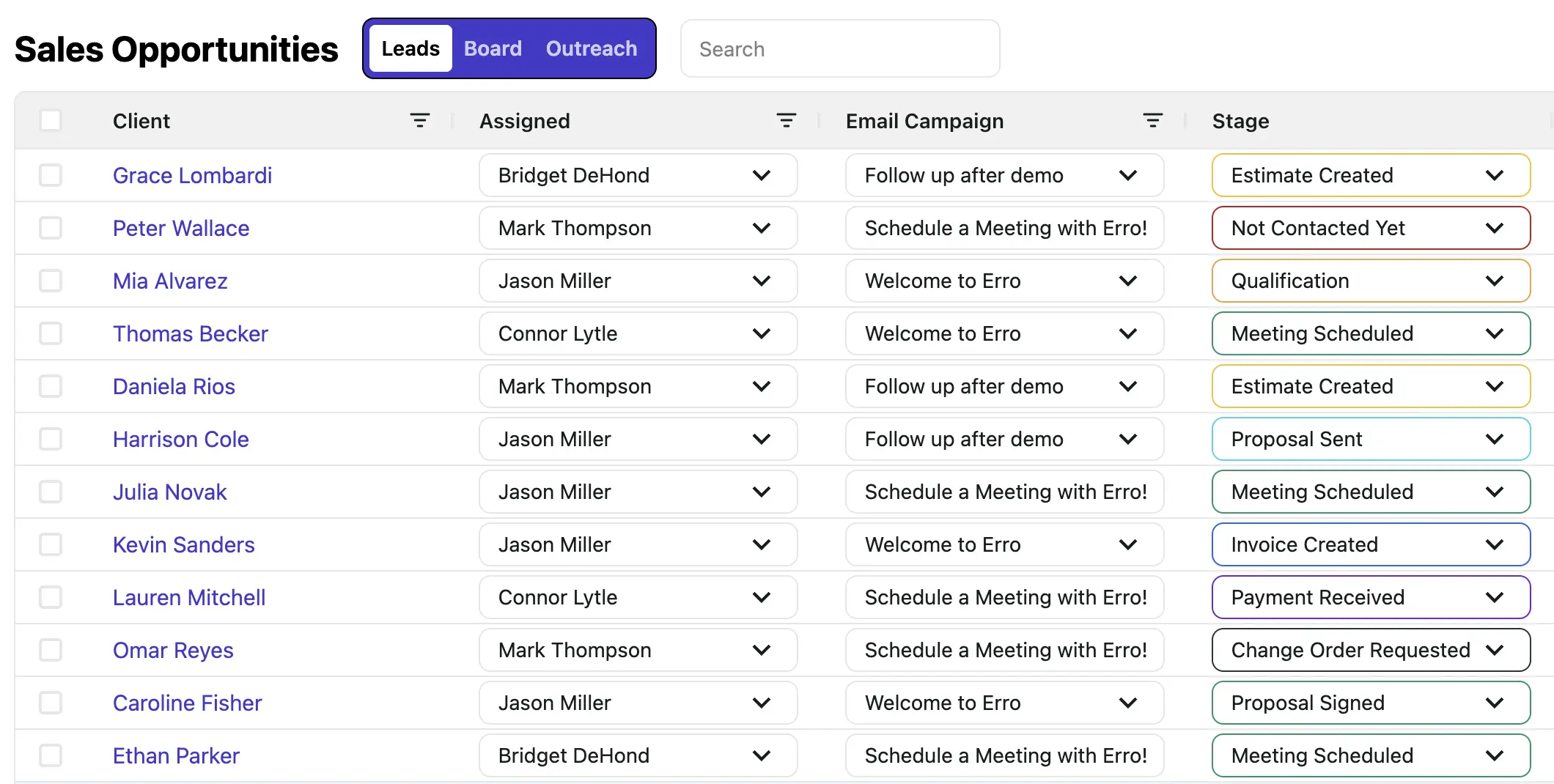1554x784 pixels.
Task: Click the chevron beside Peter Wallace's Mark Thompson
Action: coord(762,229)
